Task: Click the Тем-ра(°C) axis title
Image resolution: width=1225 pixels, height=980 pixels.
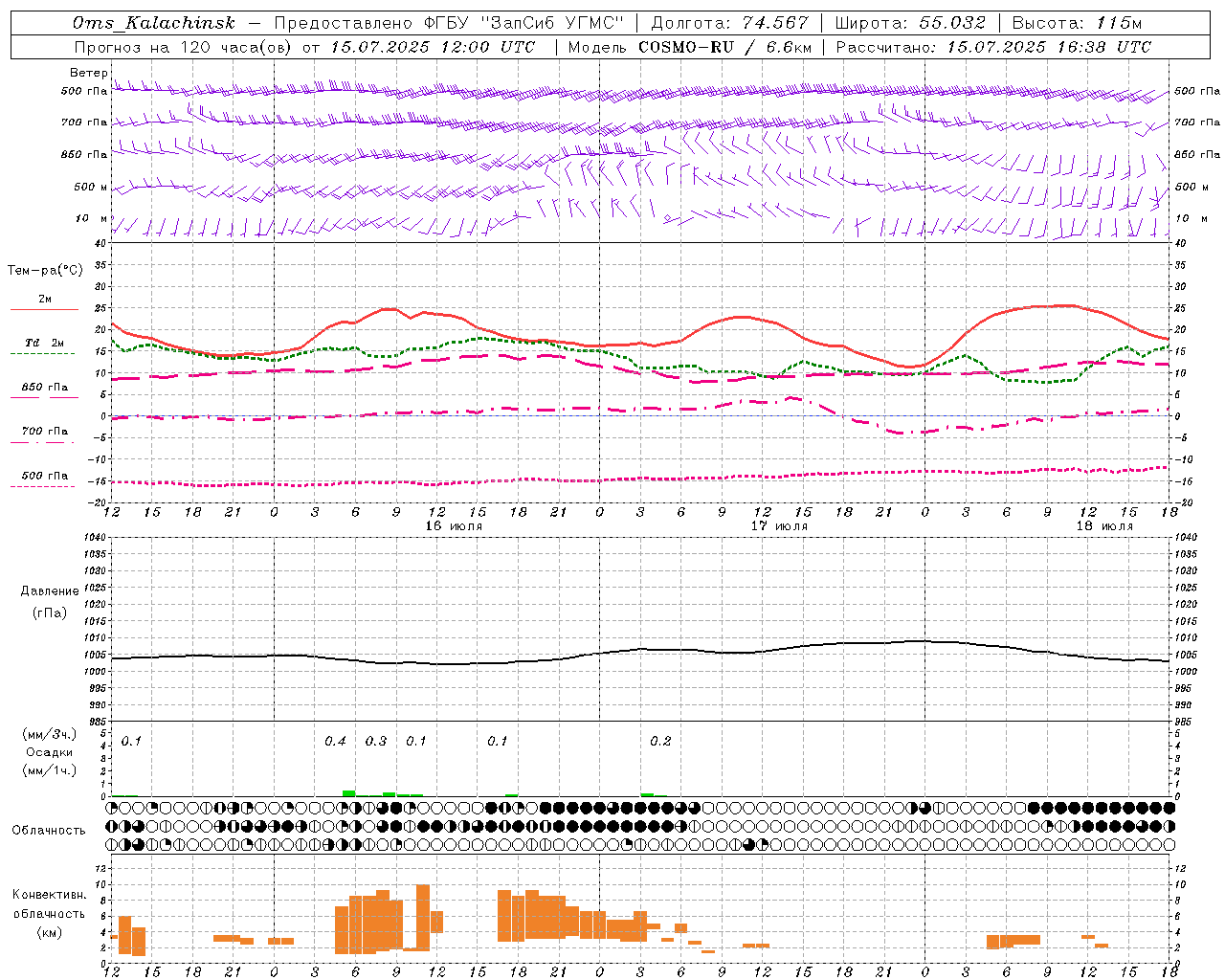Action: click(x=45, y=270)
